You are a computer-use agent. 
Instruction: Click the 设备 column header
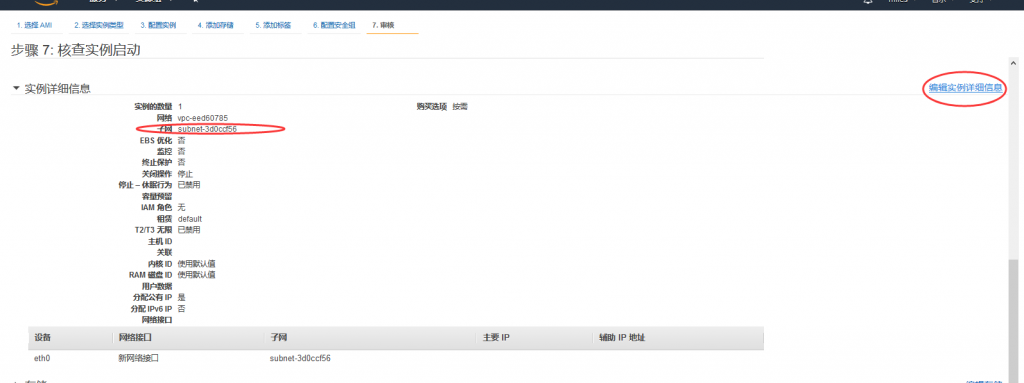tap(42, 338)
